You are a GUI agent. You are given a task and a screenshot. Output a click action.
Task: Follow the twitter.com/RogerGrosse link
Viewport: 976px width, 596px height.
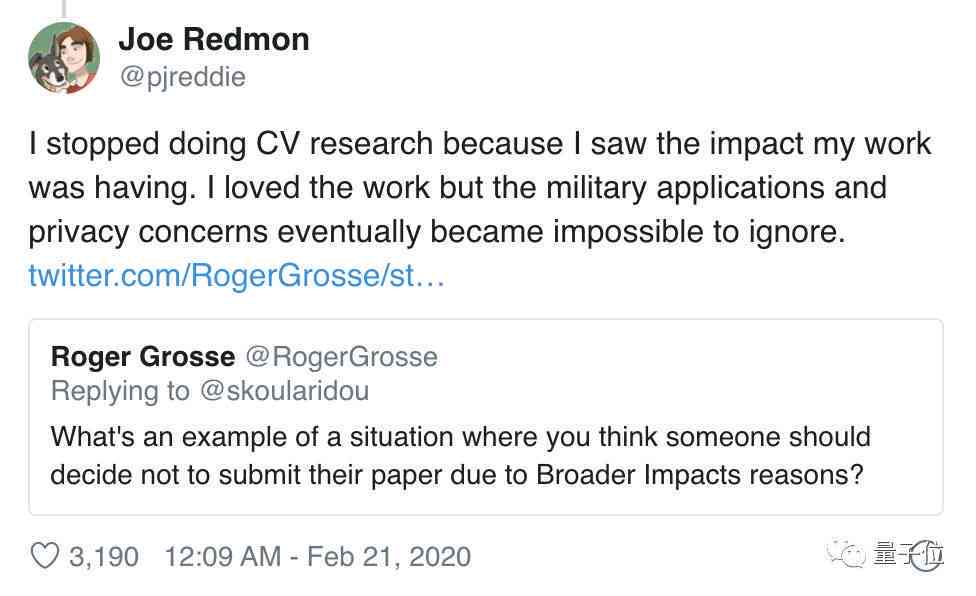coord(237,275)
